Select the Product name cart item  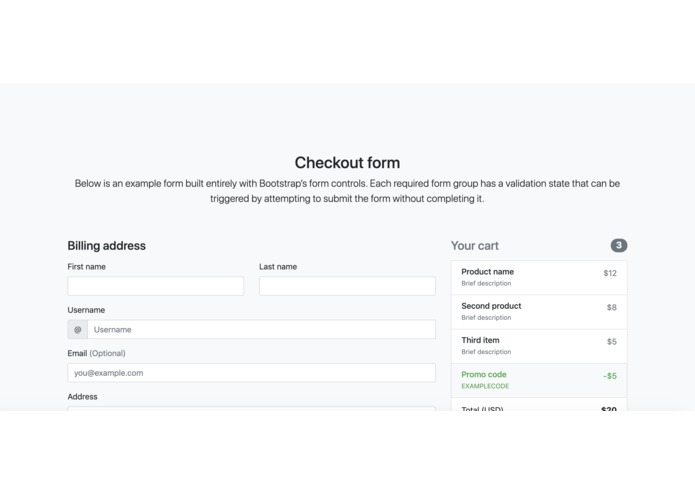click(539, 277)
